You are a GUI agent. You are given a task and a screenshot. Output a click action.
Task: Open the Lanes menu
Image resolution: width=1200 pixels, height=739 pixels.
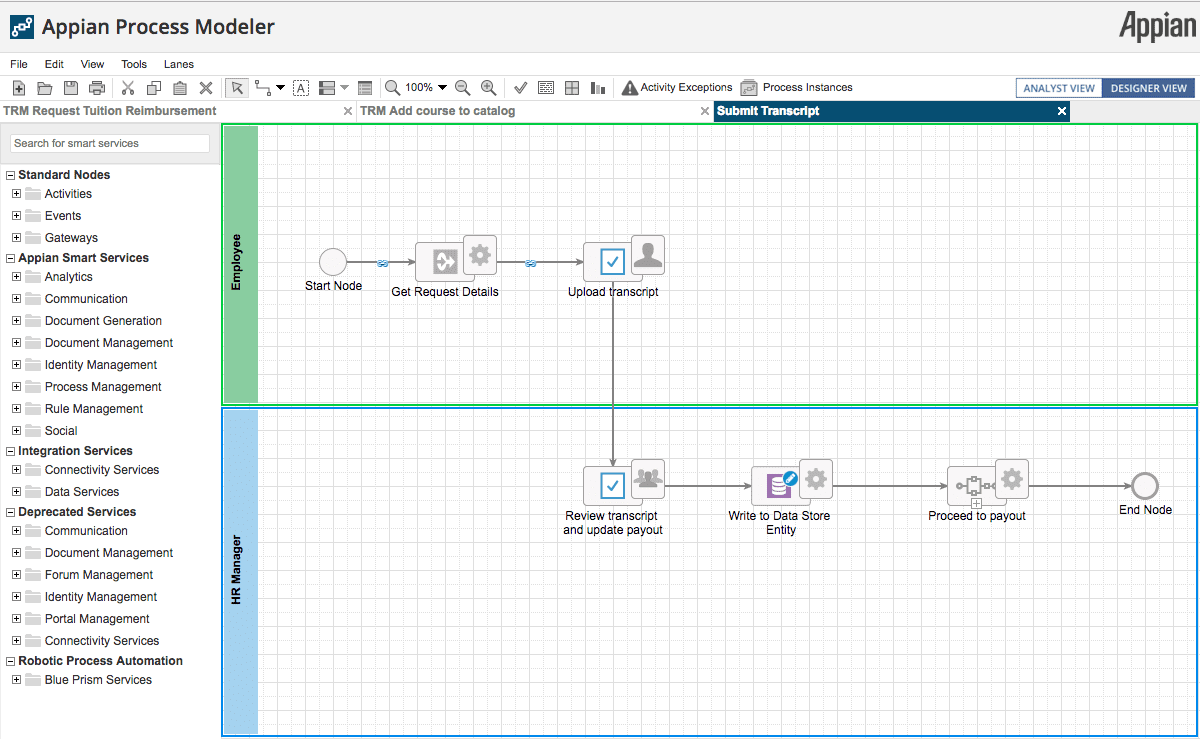point(179,64)
